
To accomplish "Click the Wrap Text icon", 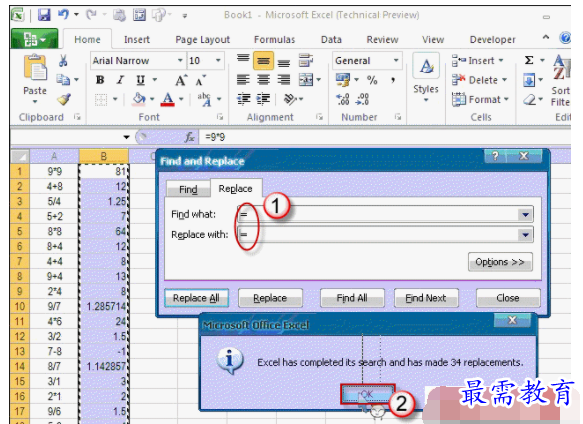I will tap(306, 60).
